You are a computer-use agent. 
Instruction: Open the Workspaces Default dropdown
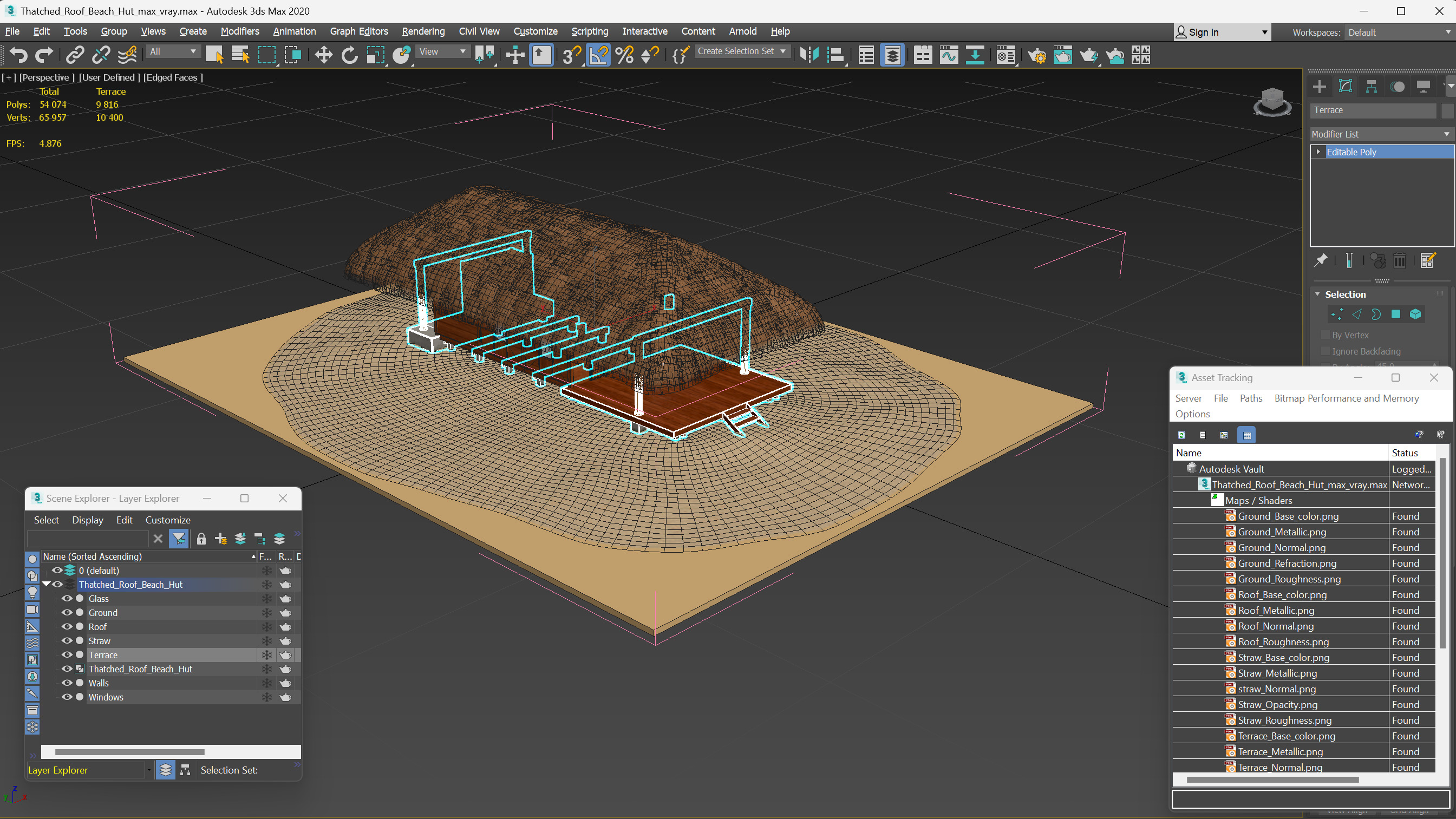pyautogui.click(x=1399, y=32)
